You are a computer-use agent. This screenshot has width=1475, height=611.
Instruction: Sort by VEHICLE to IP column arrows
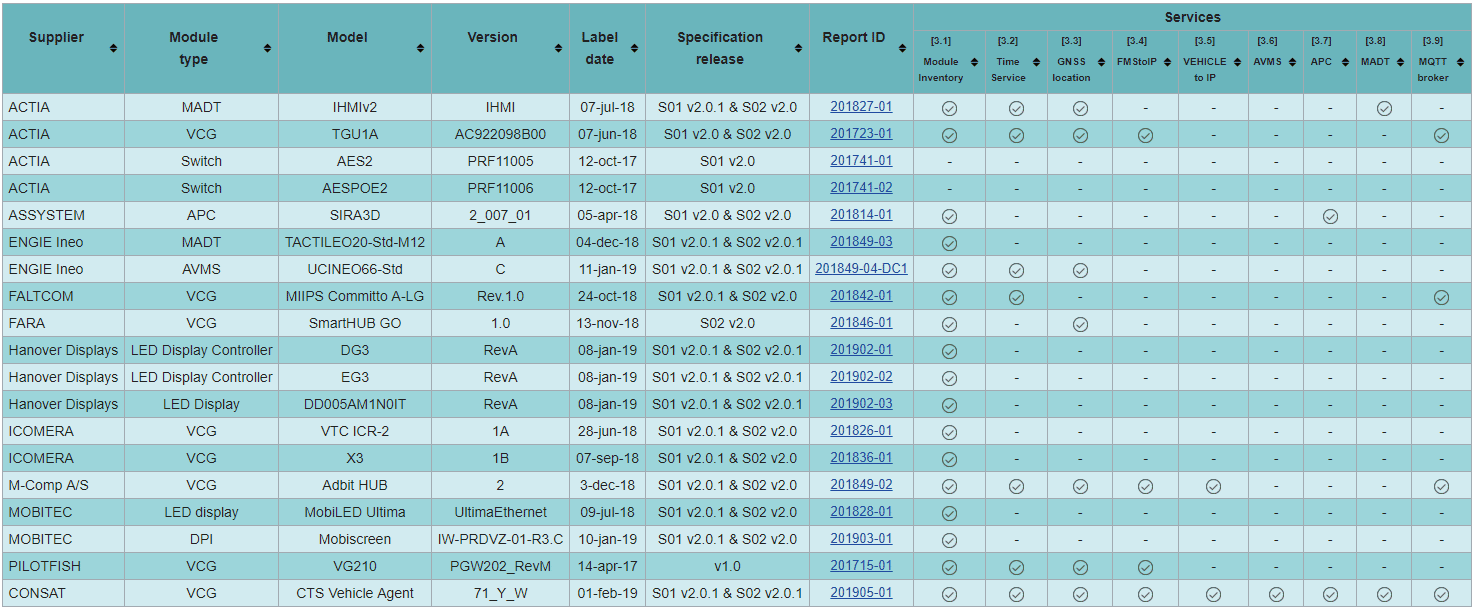click(1237, 62)
